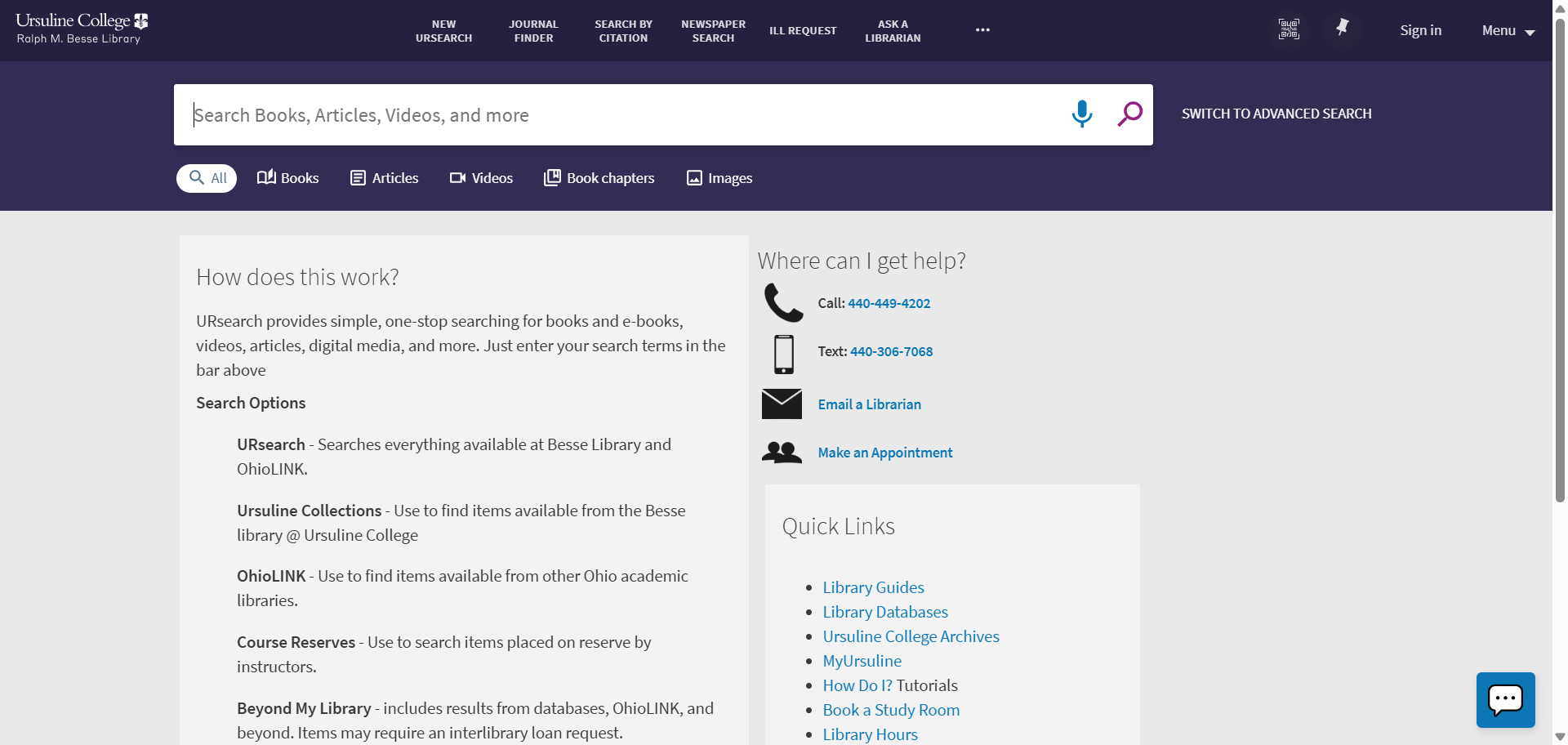Click the pushpin icon near Sign in
1568x745 pixels.
pyautogui.click(x=1343, y=29)
